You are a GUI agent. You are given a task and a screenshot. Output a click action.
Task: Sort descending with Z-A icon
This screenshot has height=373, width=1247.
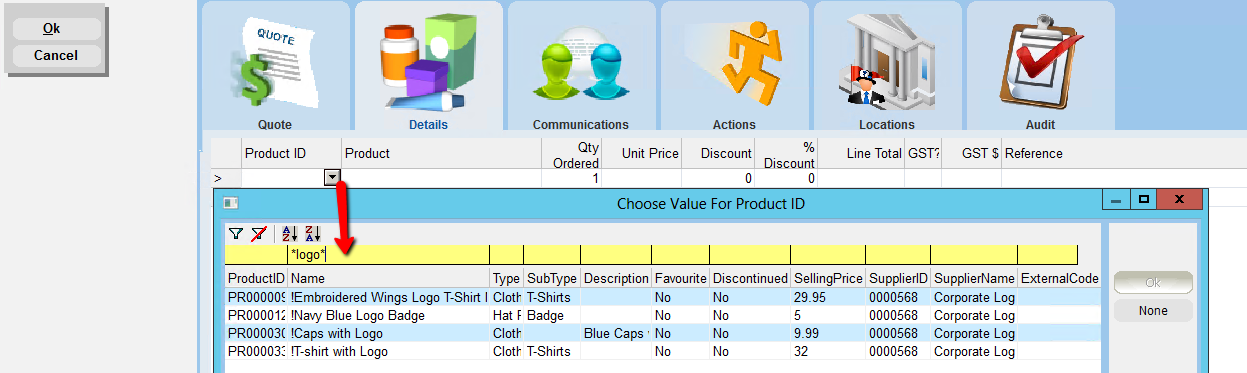(x=312, y=233)
